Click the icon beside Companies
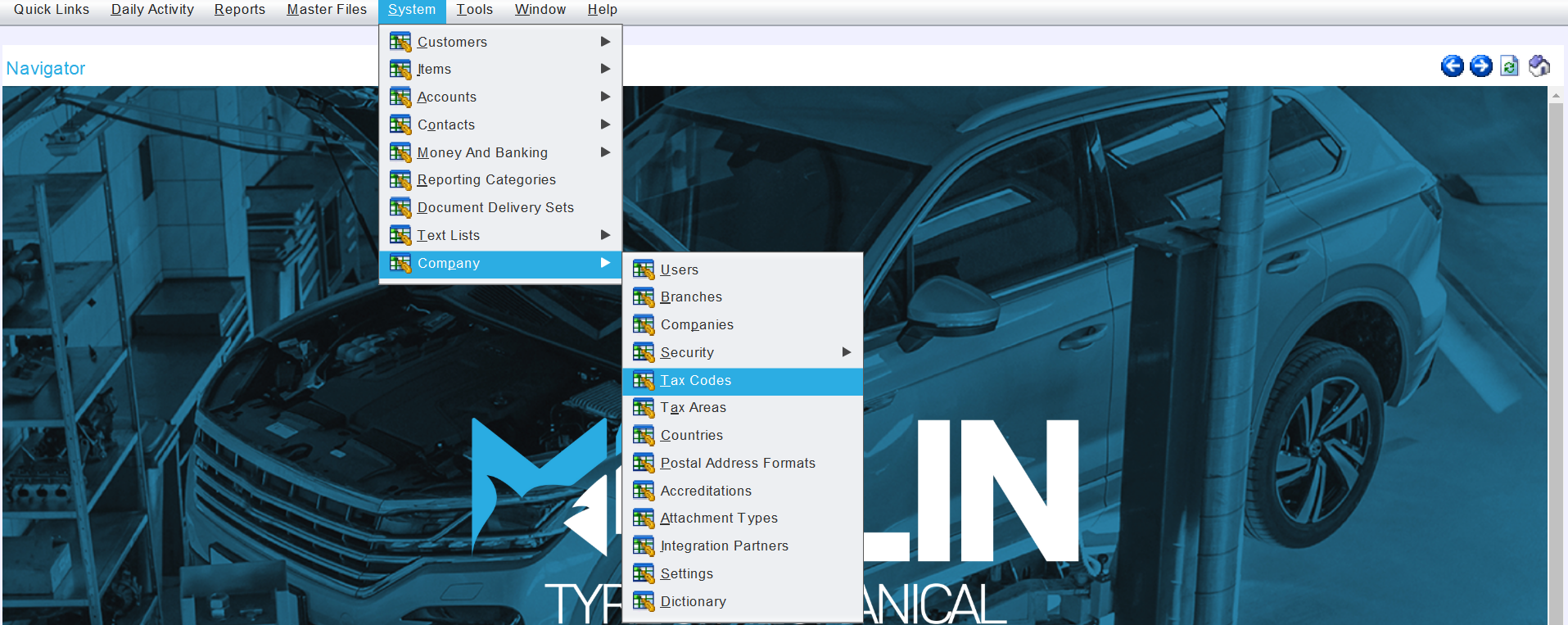 pyautogui.click(x=644, y=324)
